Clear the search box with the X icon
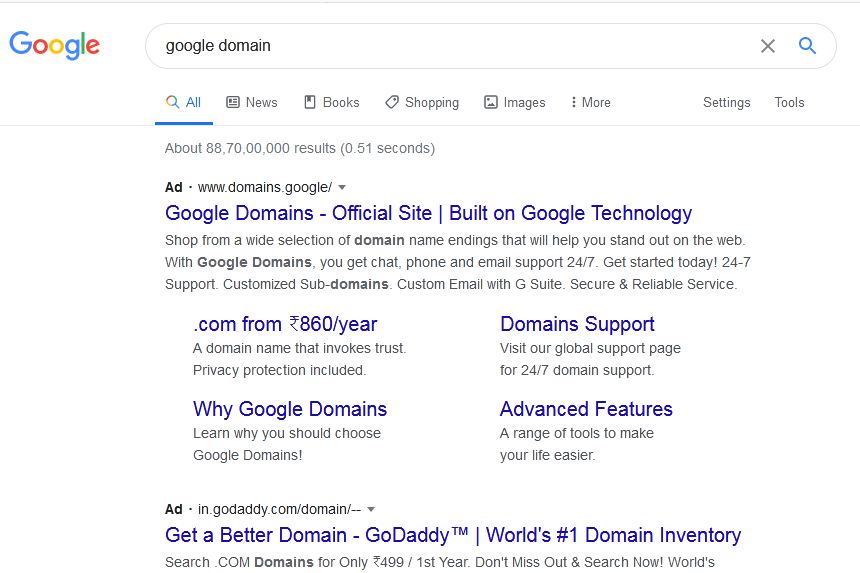The image size is (860, 573). (x=768, y=46)
